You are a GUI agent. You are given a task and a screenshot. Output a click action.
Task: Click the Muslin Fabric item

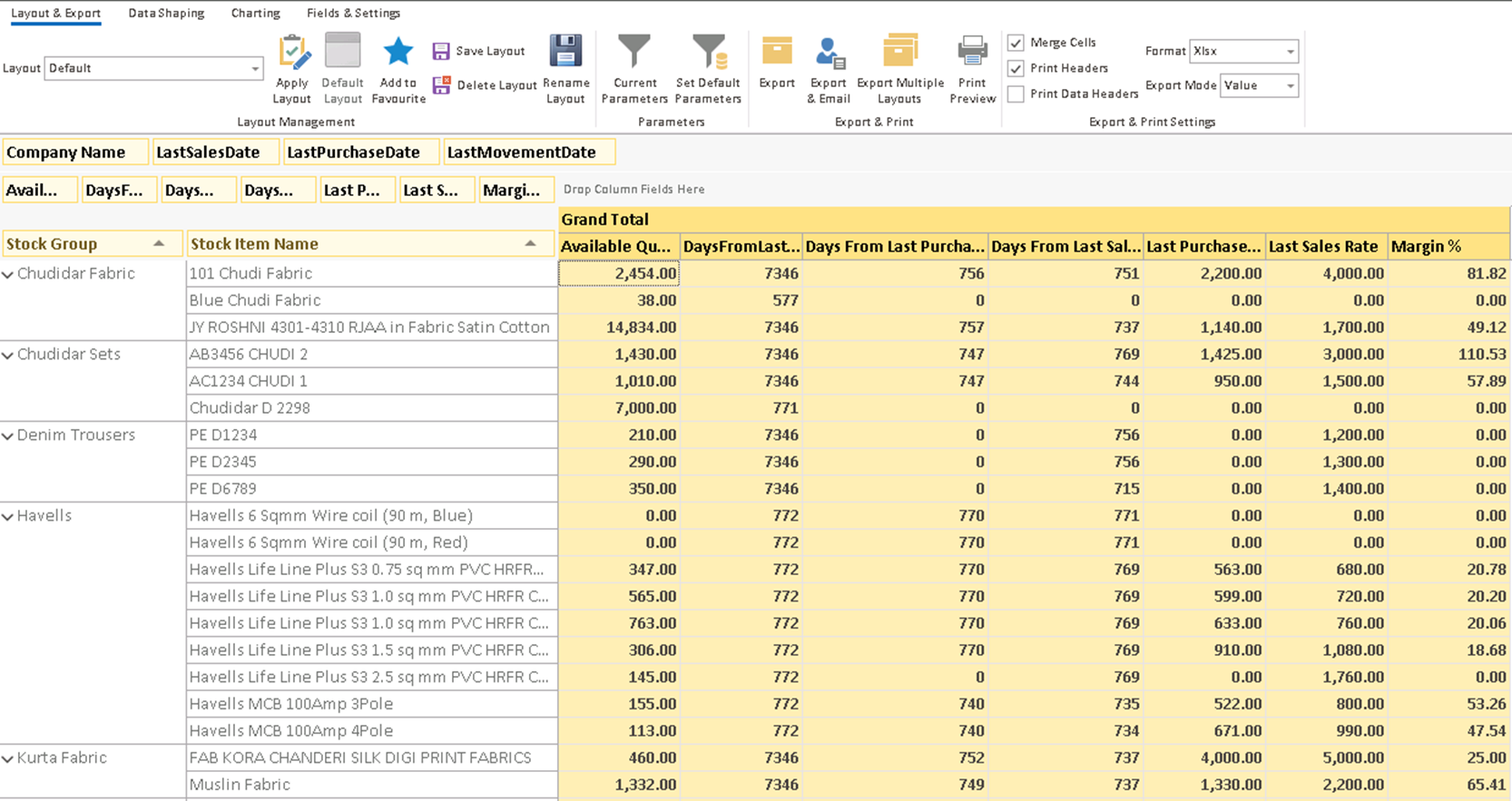tap(372, 785)
